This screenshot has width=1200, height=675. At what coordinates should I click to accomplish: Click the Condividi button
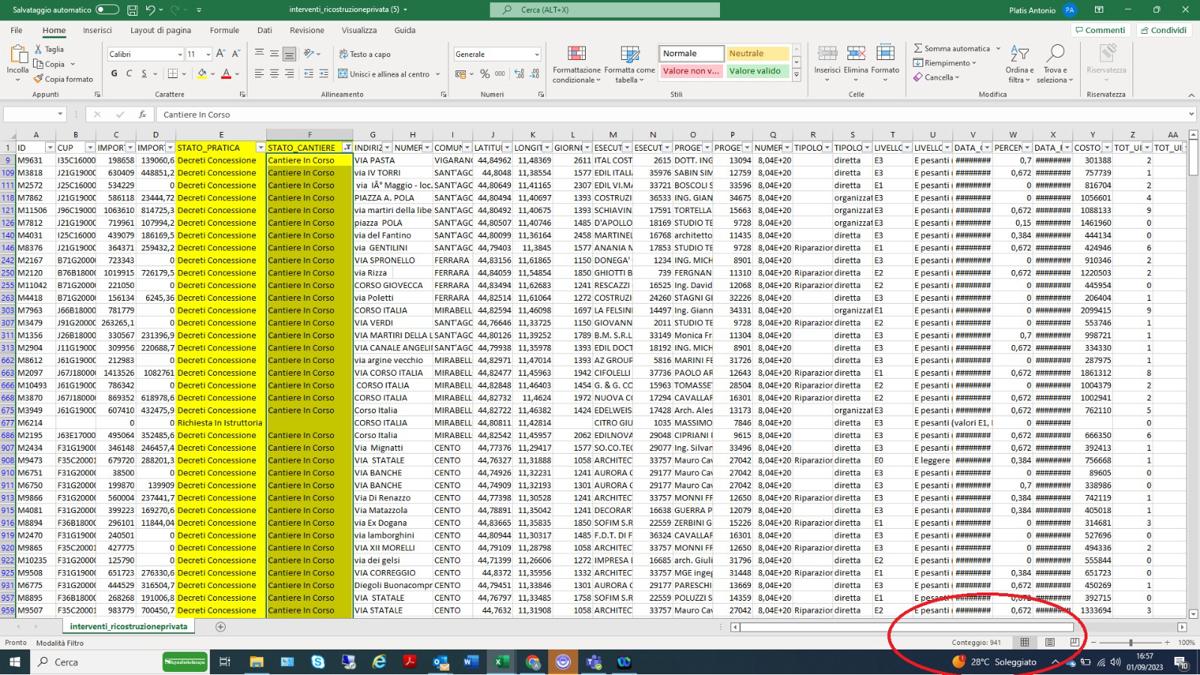[x=1163, y=30]
